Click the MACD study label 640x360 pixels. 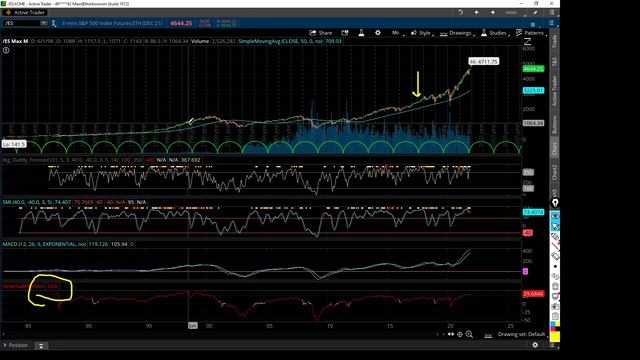click(44, 244)
